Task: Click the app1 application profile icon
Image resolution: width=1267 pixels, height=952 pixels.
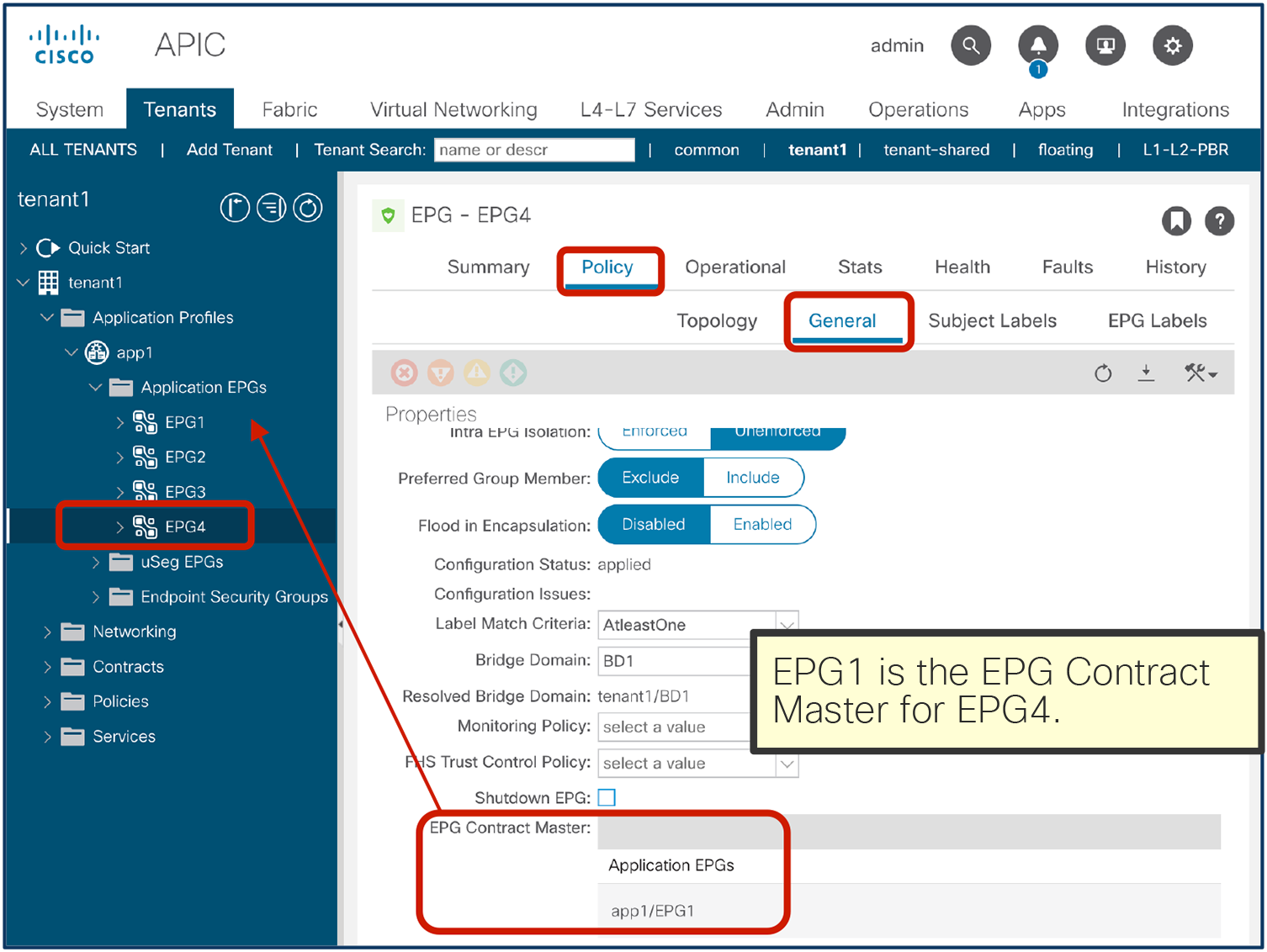Action: [x=97, y=352]
